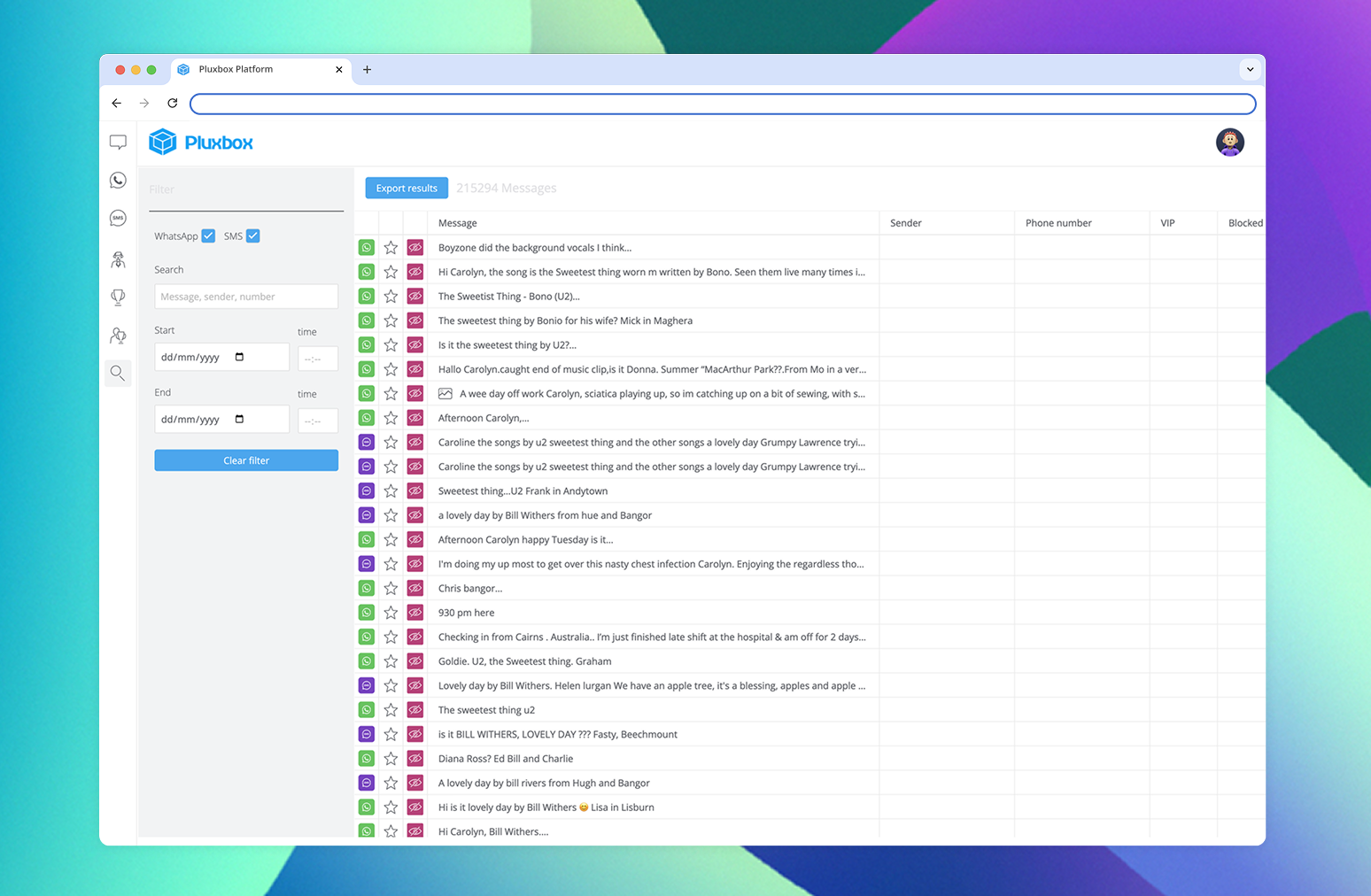Screen dimensions: 1371x896
Task: Open the WhatsApp section in sidebar
Action: 118,181
